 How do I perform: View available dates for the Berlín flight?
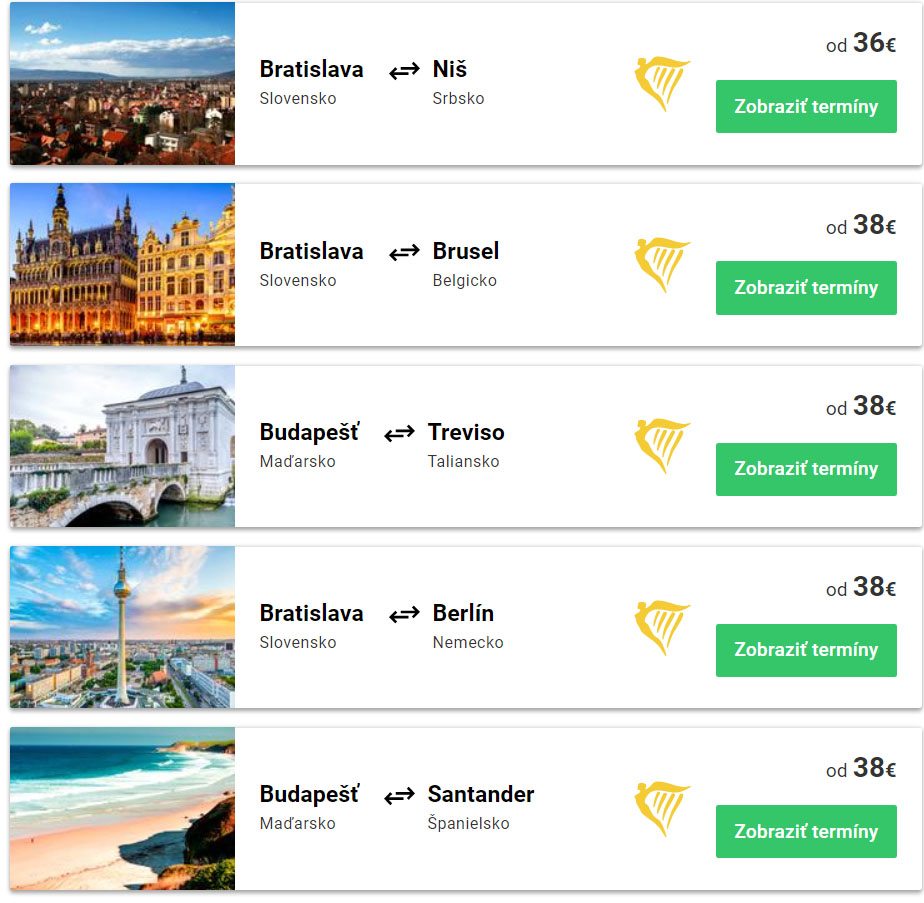tap(806, 650)
